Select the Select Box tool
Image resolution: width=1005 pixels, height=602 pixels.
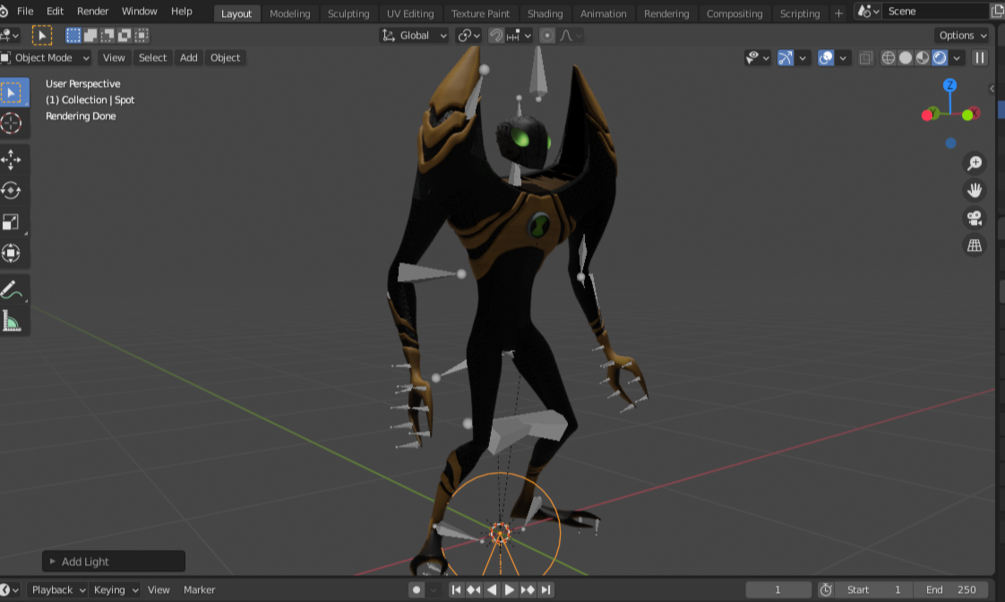click(12, 92)
